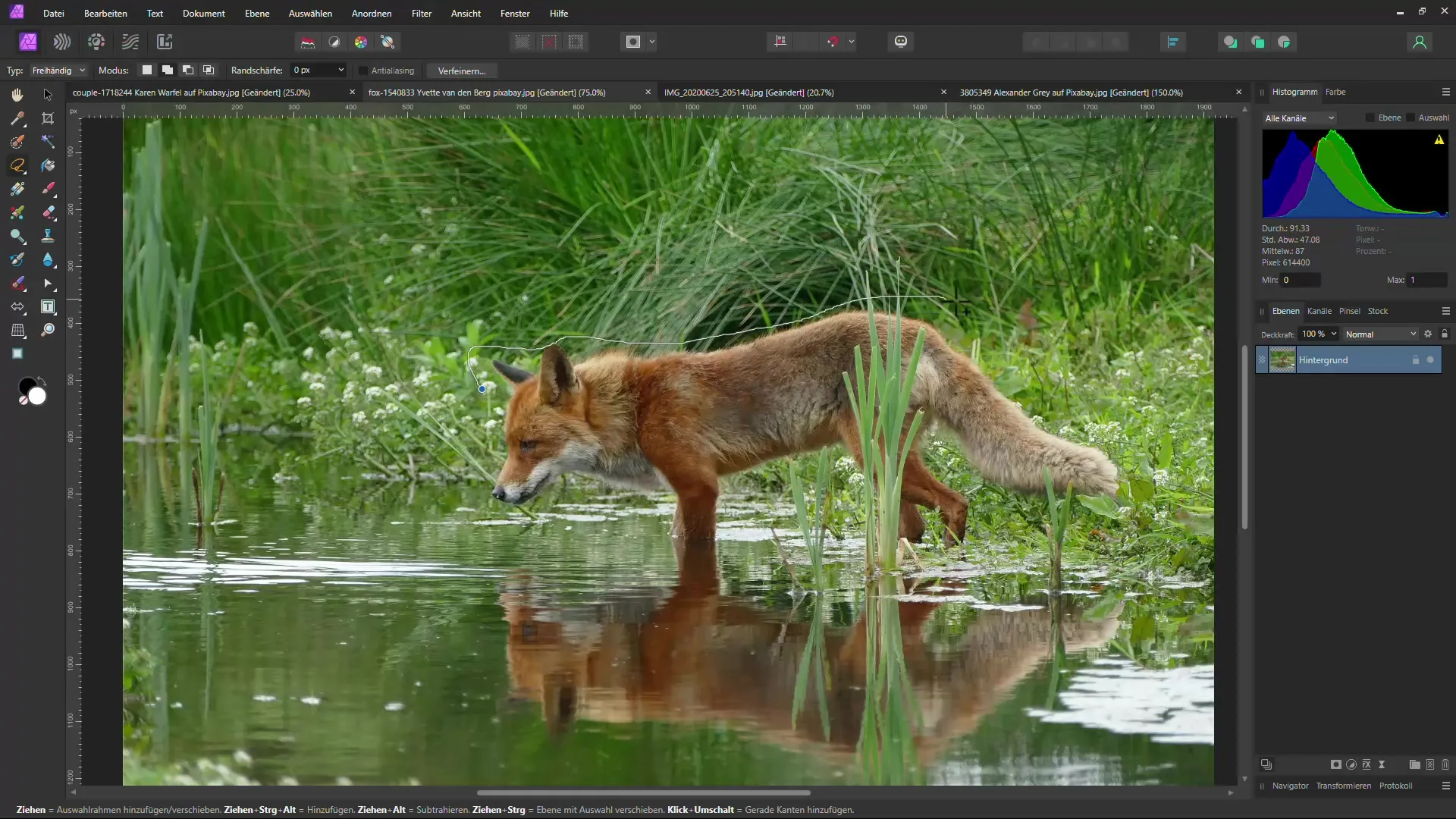Click the Invert Selection toolbar icon
Image resolution: width=1456 pixels, height=819 pixels.
[576, 42]
